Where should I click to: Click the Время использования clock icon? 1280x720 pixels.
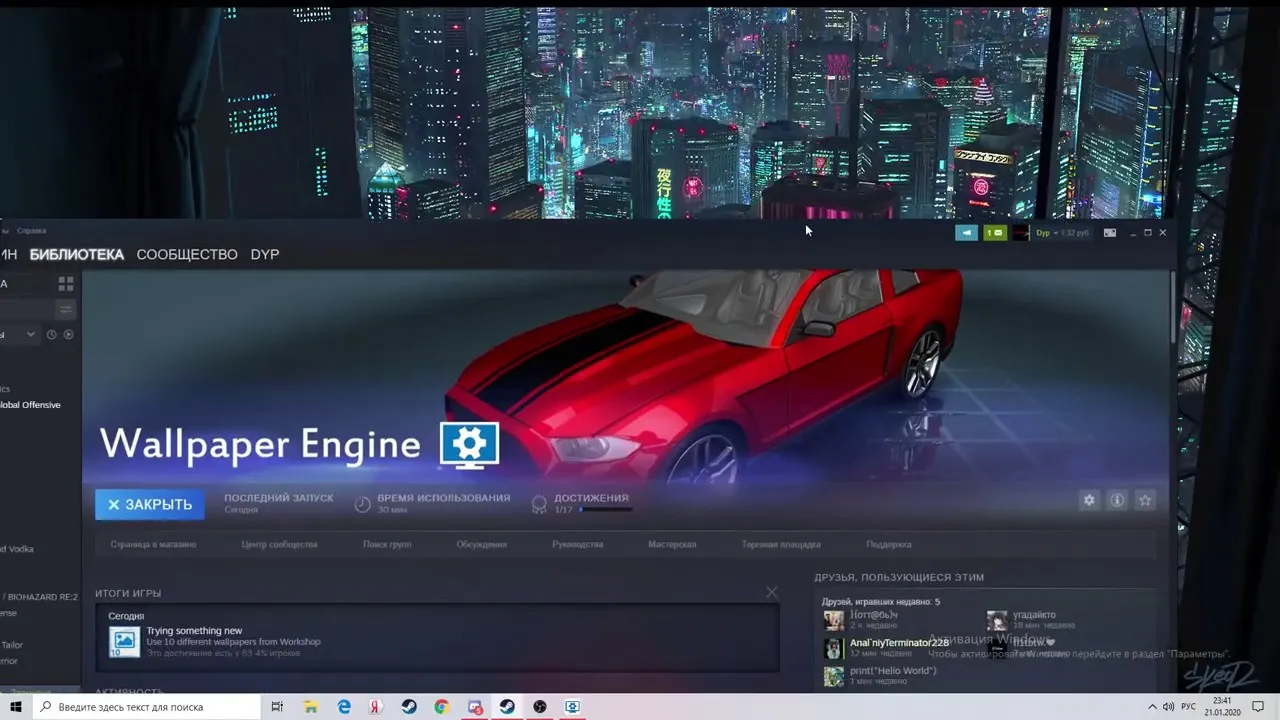363,504
